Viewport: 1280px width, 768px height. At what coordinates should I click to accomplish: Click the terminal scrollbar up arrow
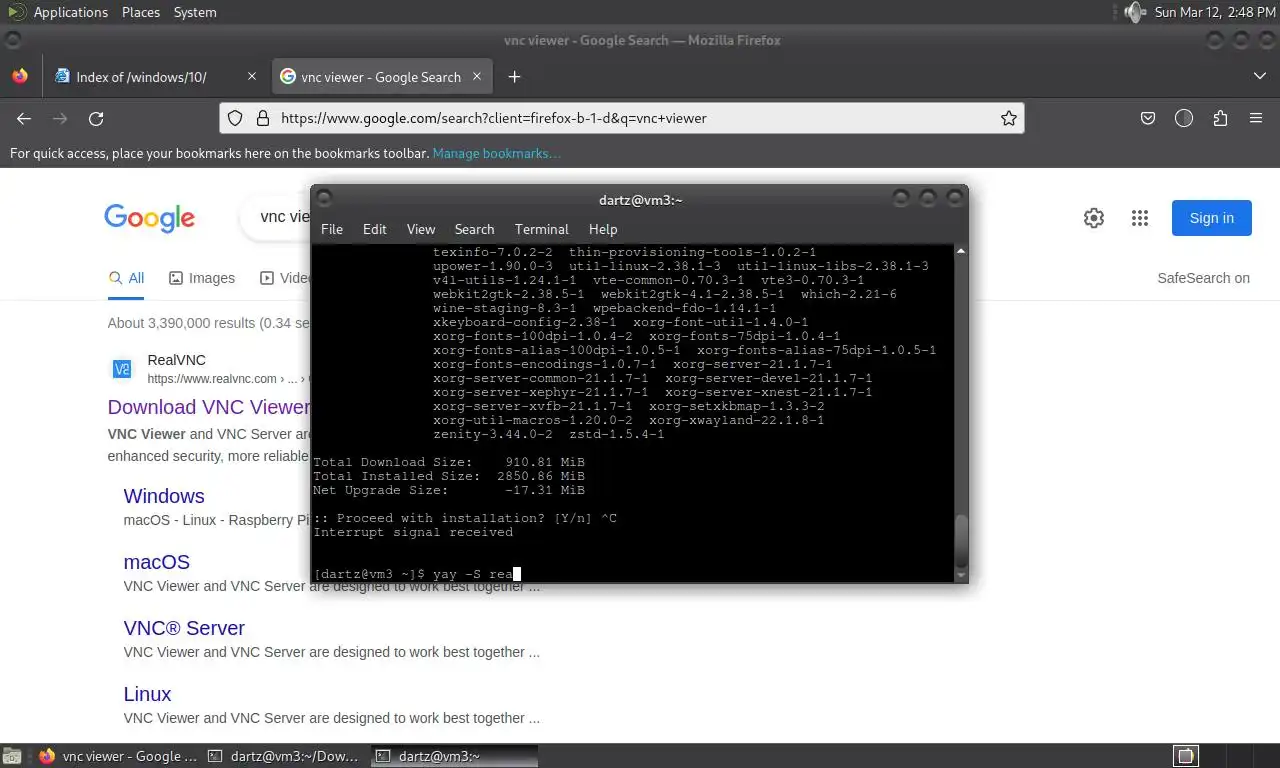point(962,251)
